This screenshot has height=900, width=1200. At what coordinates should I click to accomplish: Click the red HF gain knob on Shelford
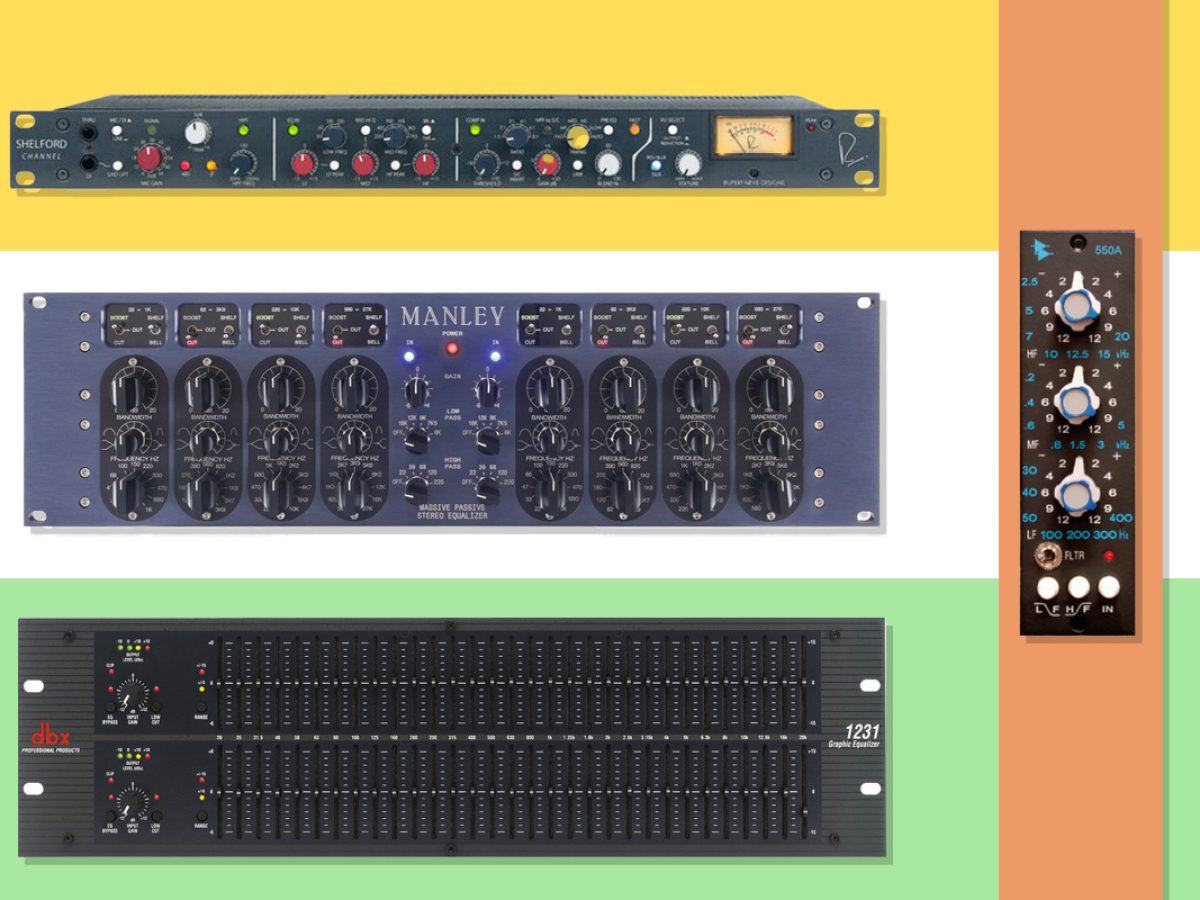click(x=425, y=165)
